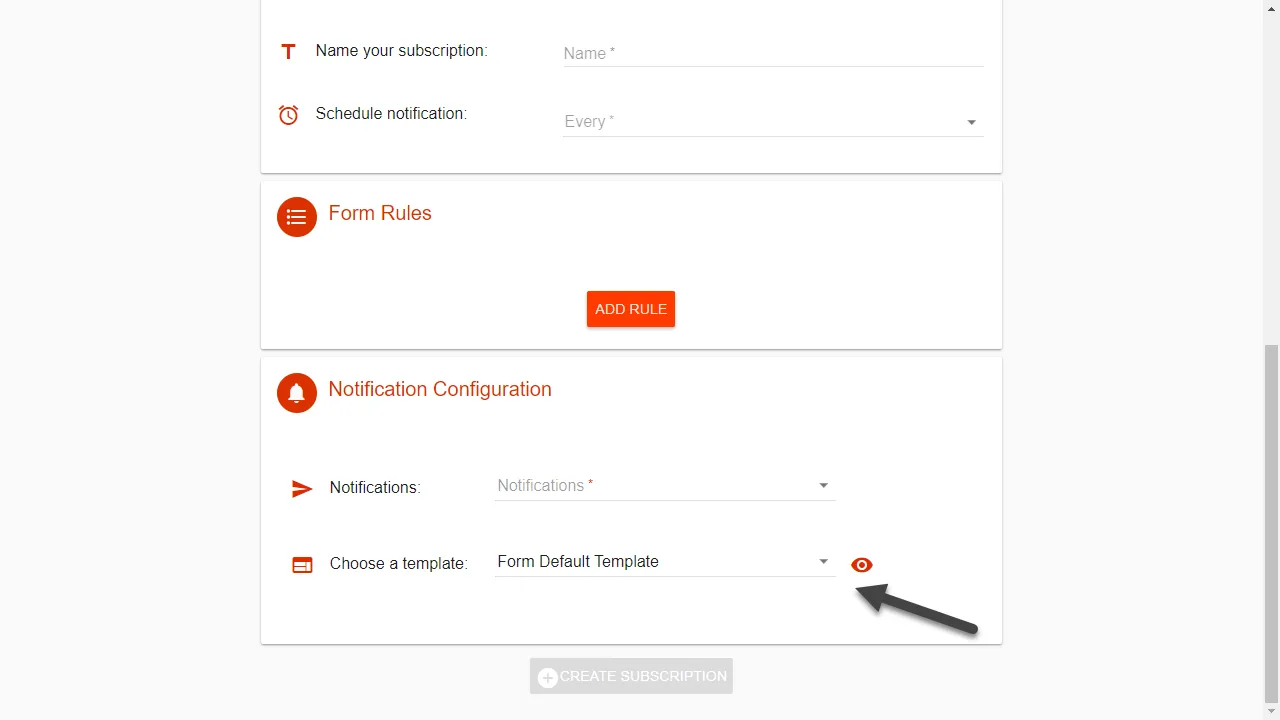The height and width of the screenshot is (720, 1280).
Task: Open the Every schedule dropdown
Action: (x=774, y=122)
